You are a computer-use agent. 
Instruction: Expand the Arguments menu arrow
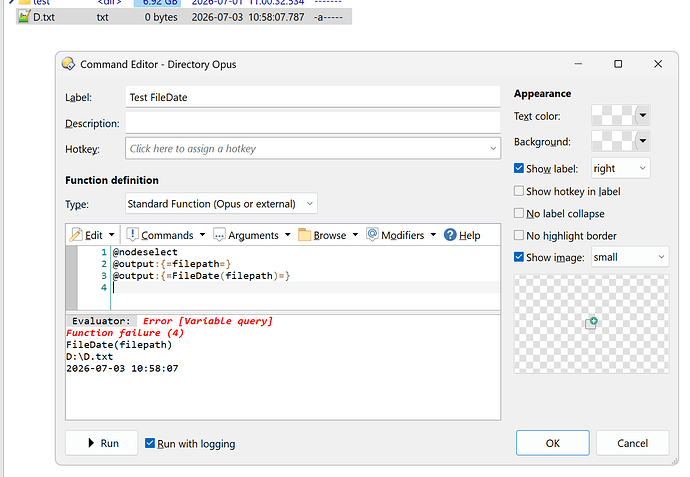287,235
